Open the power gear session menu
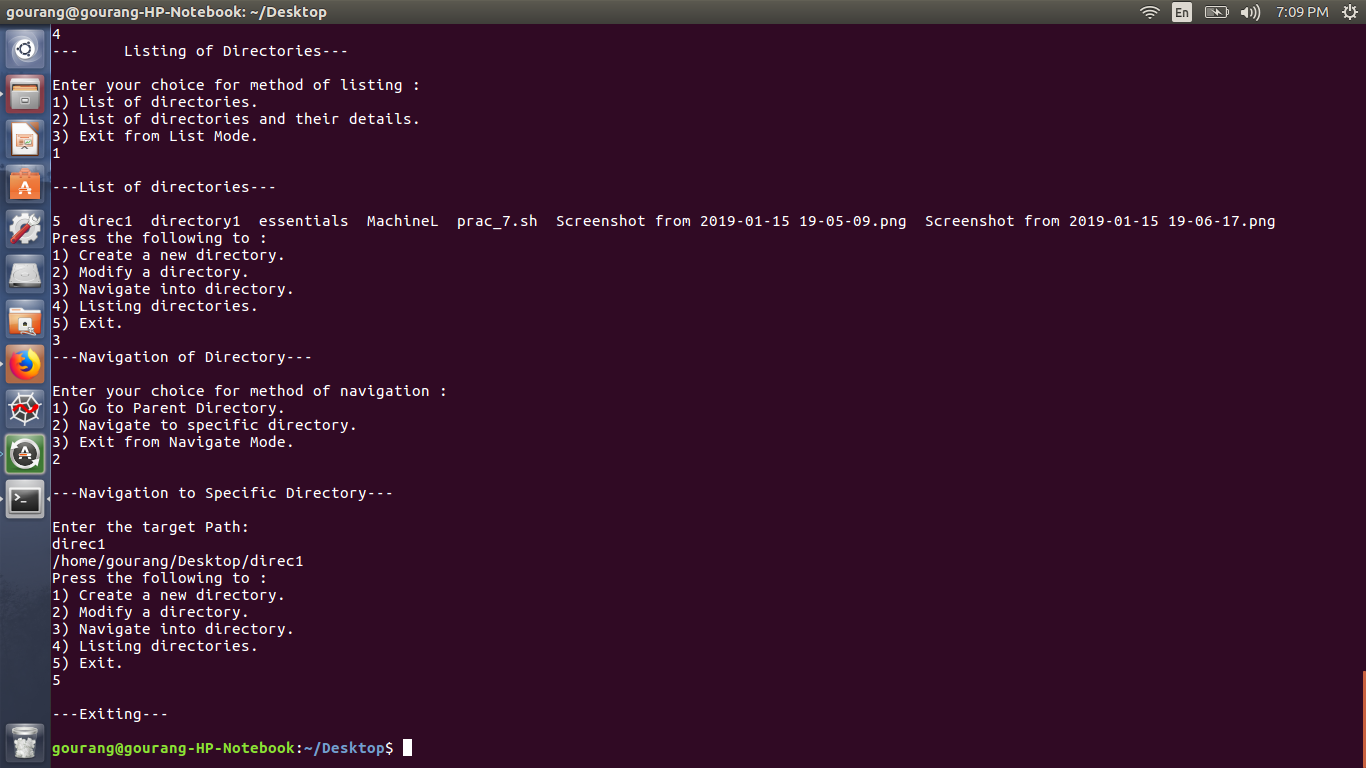Screen dimensions: 1366x768 (x=1350, y=12)
